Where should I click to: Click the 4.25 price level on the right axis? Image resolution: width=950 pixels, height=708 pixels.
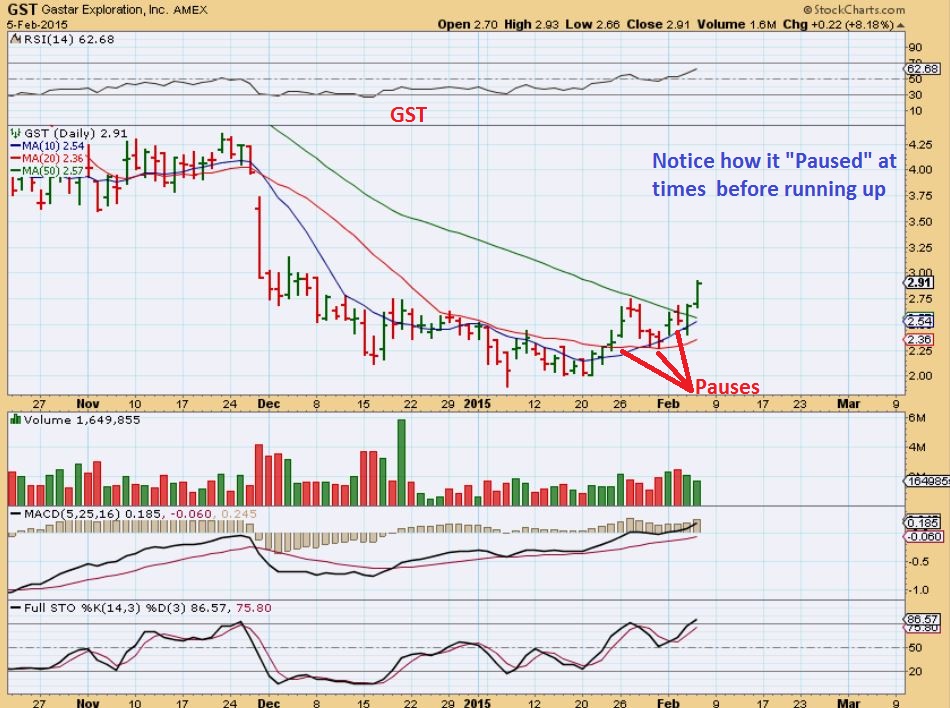click(x=920, y=145)
